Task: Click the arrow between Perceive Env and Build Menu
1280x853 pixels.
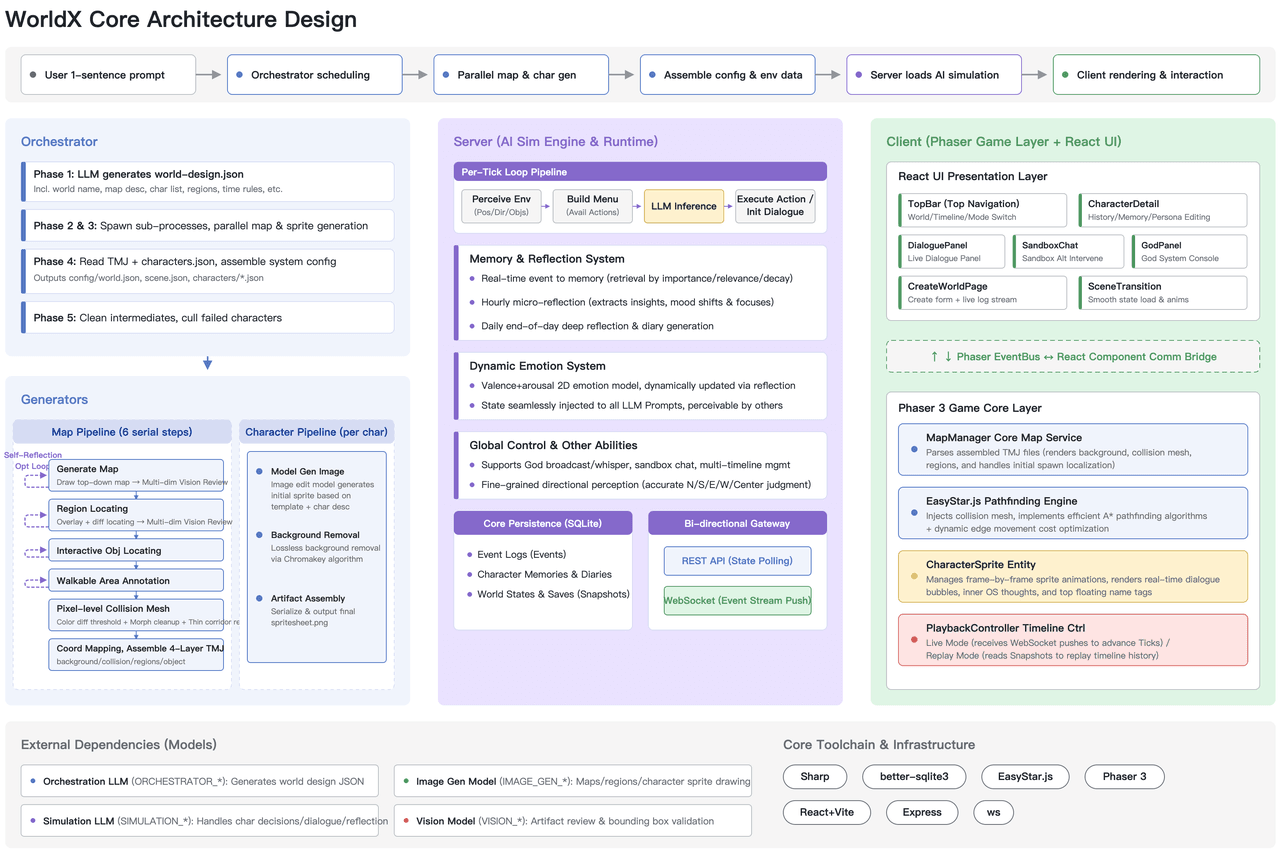Action: click(547, 206)
